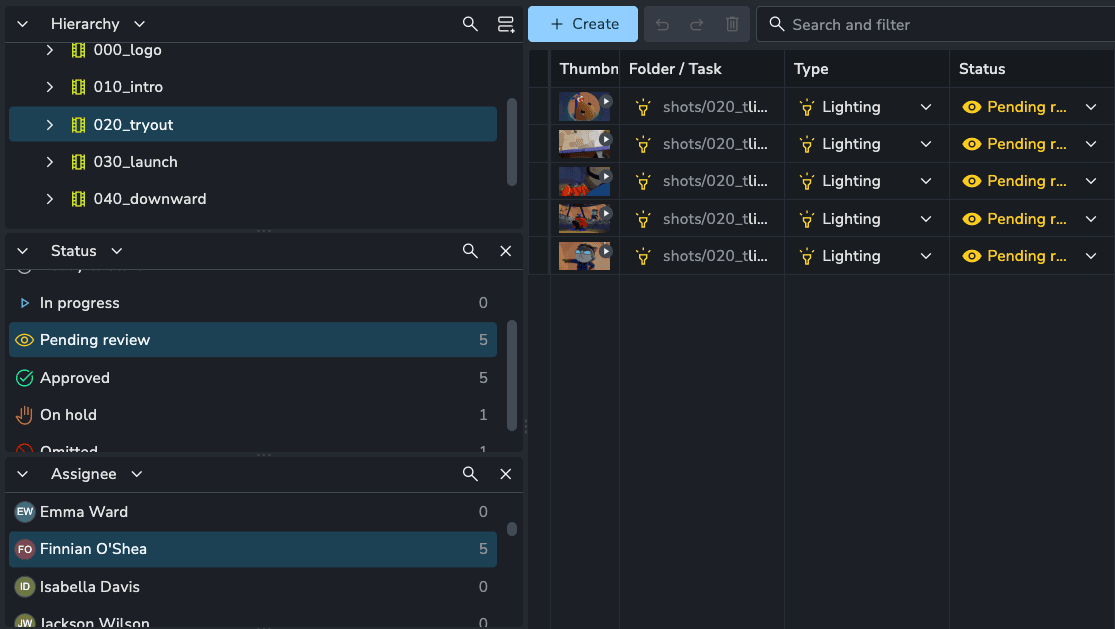Collapse the Assignee panel
Screen dimensions: 1115x629
tap(23, 474)
